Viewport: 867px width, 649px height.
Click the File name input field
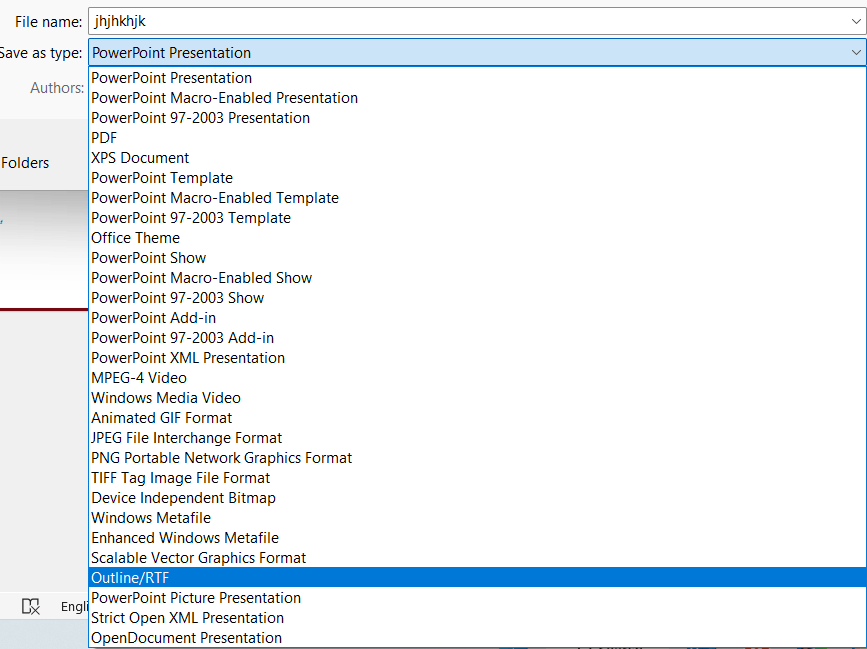477,22
